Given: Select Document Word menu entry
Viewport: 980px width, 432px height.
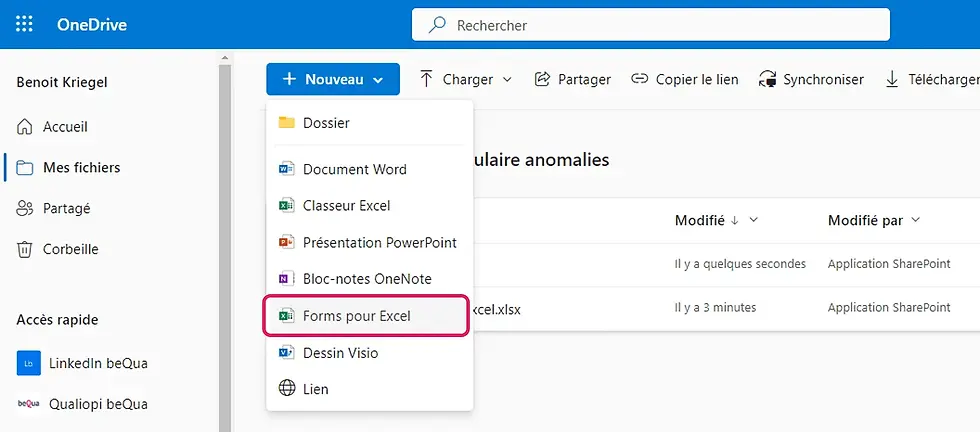Looking at the screenshot, I should coord(369,169).
